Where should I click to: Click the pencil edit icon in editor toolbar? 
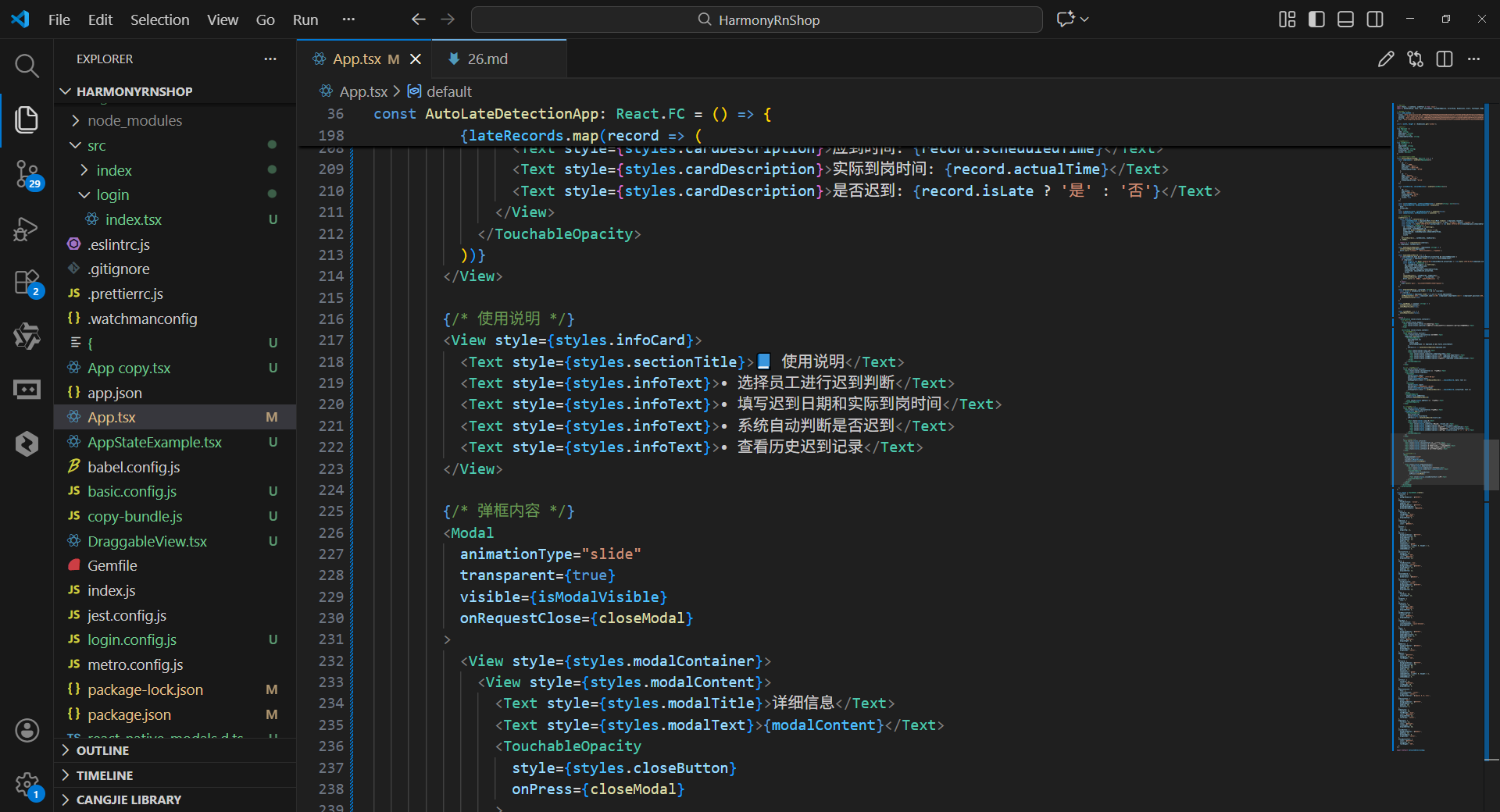coord(1386,59)
